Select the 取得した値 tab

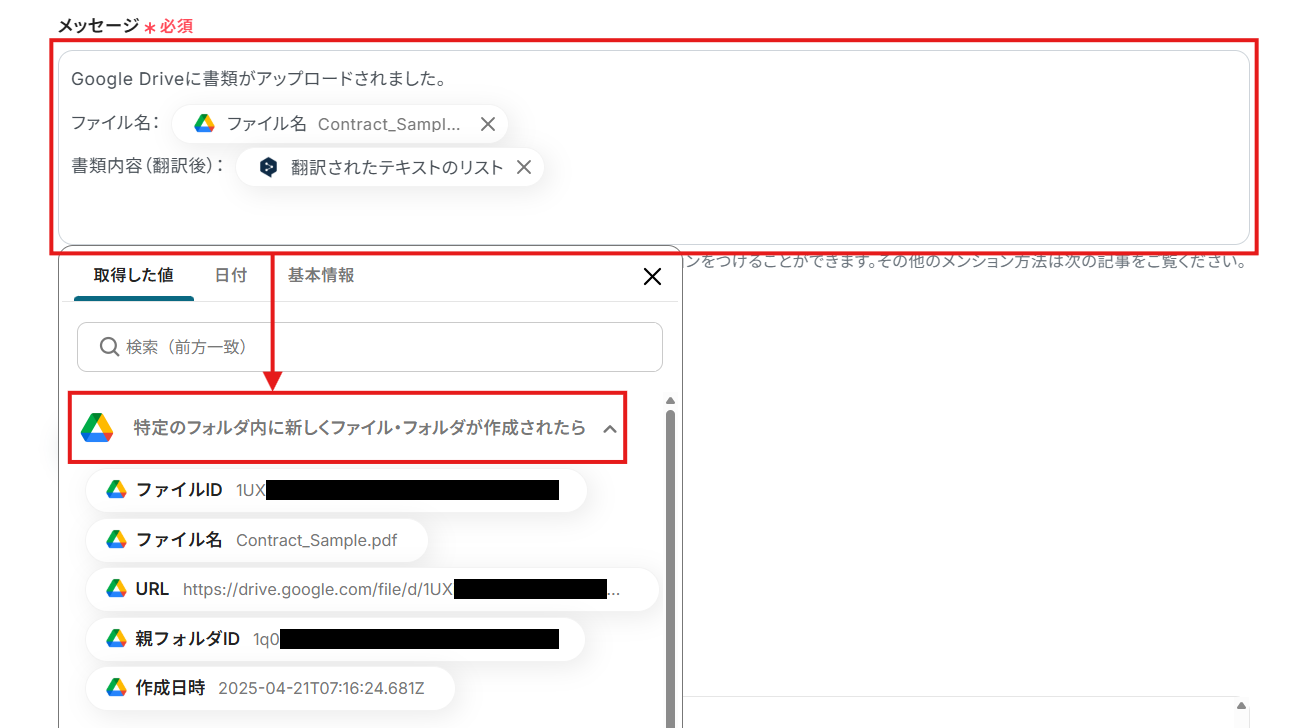[132, 275]
